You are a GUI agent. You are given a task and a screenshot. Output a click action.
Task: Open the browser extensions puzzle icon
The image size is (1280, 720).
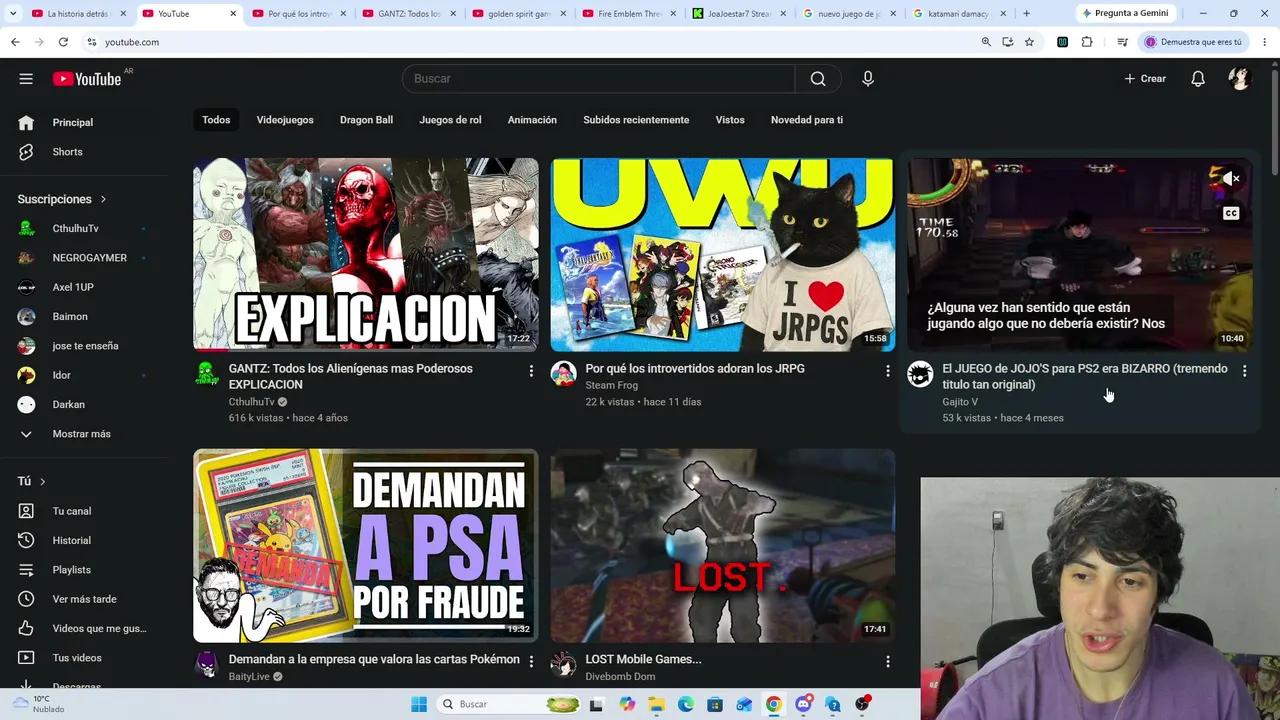tap(1087, 42)
